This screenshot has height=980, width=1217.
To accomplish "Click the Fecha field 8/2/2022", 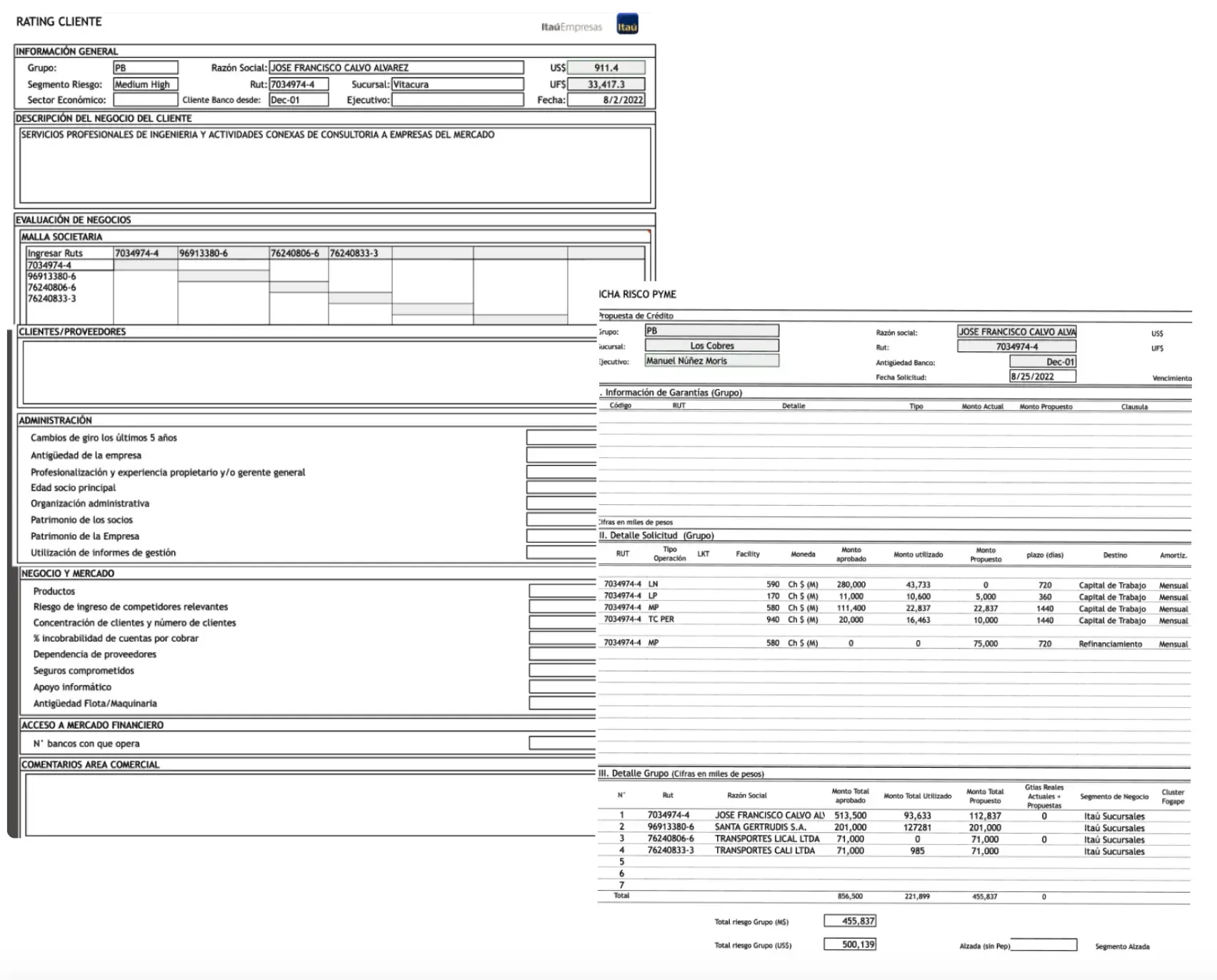I will [606, 100].
